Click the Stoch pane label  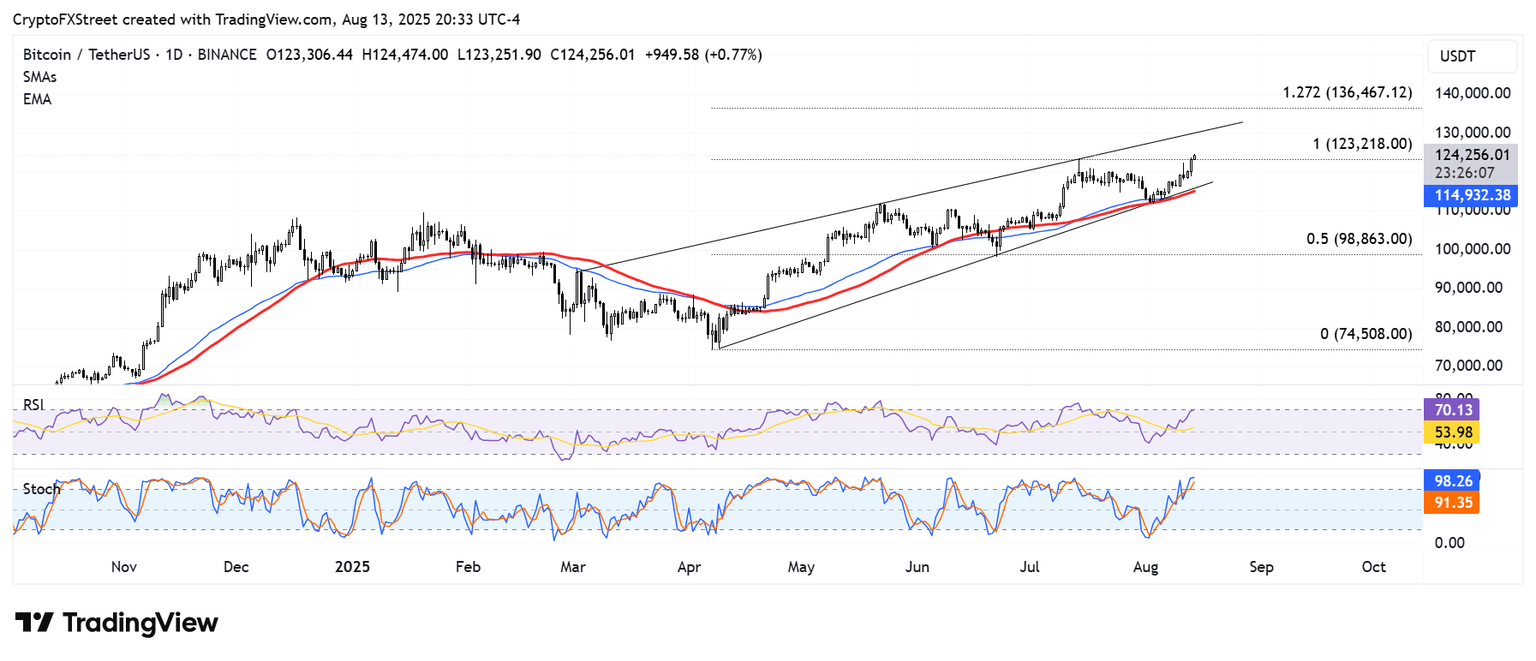[x=41, y=489]
